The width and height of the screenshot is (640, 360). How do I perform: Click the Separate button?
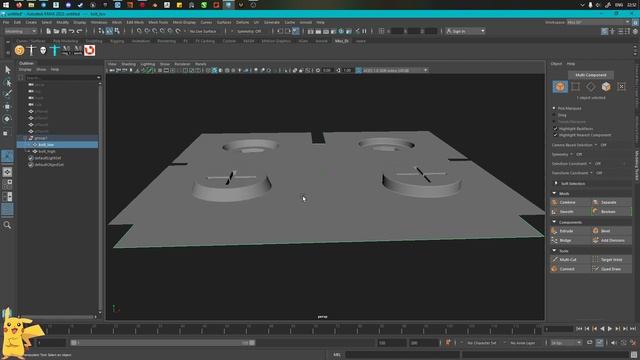611,202
